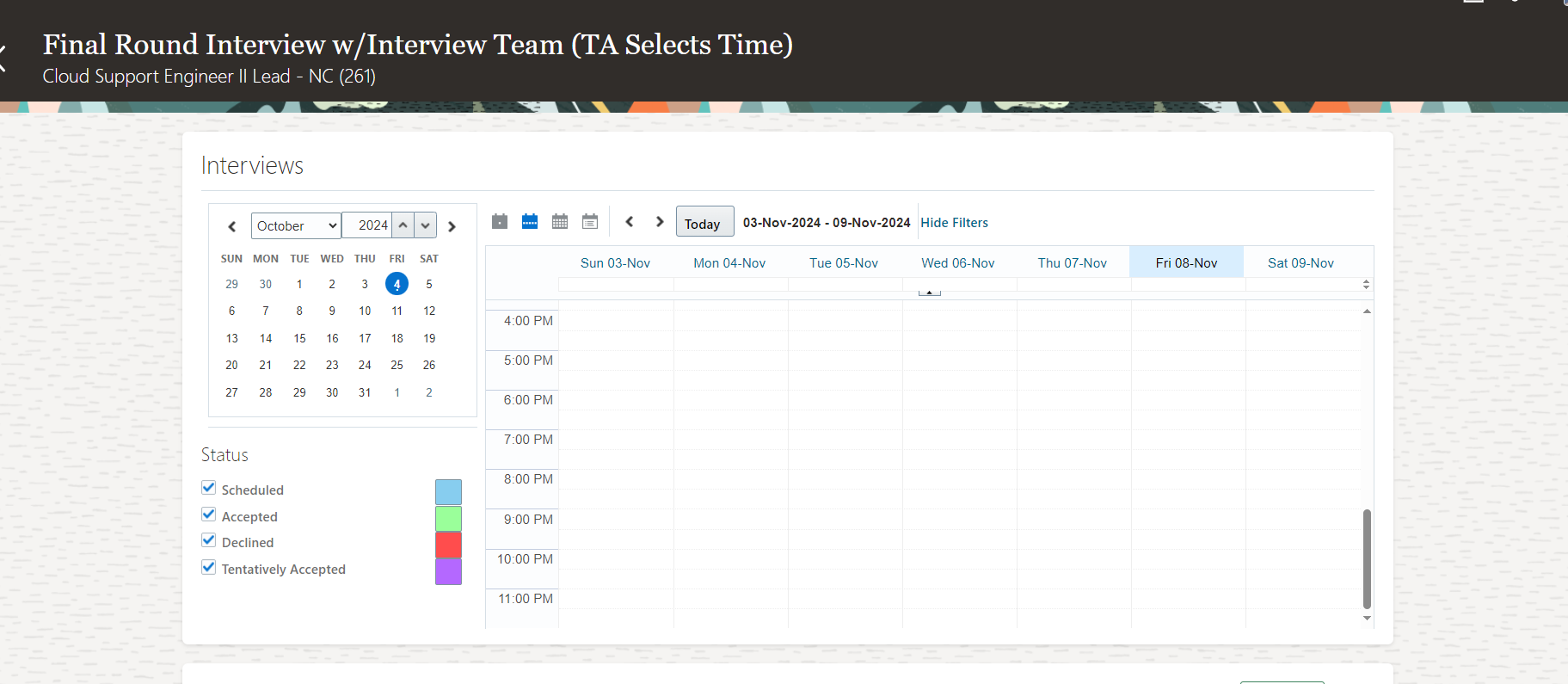1568x684 pixels.
Task: Open the Thu 07-Nov day header
Action: (x=1073, y=263)
